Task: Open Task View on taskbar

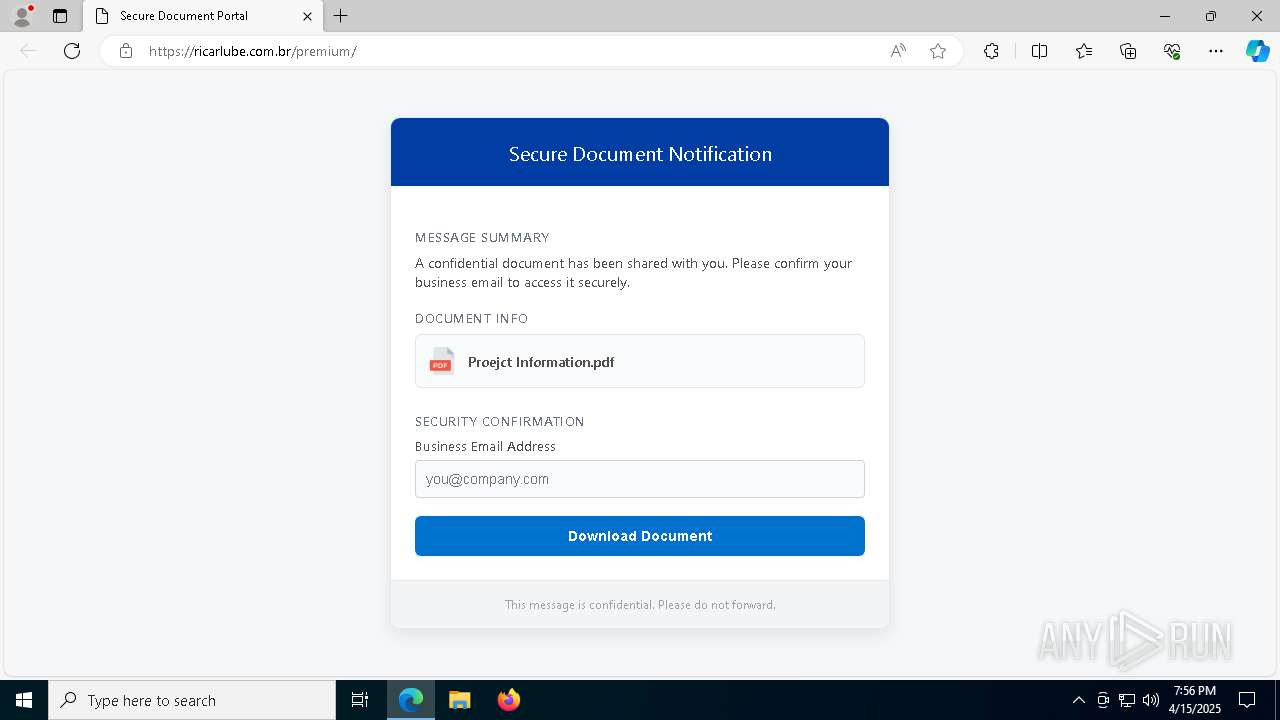Action: click(x=360, y=700)
